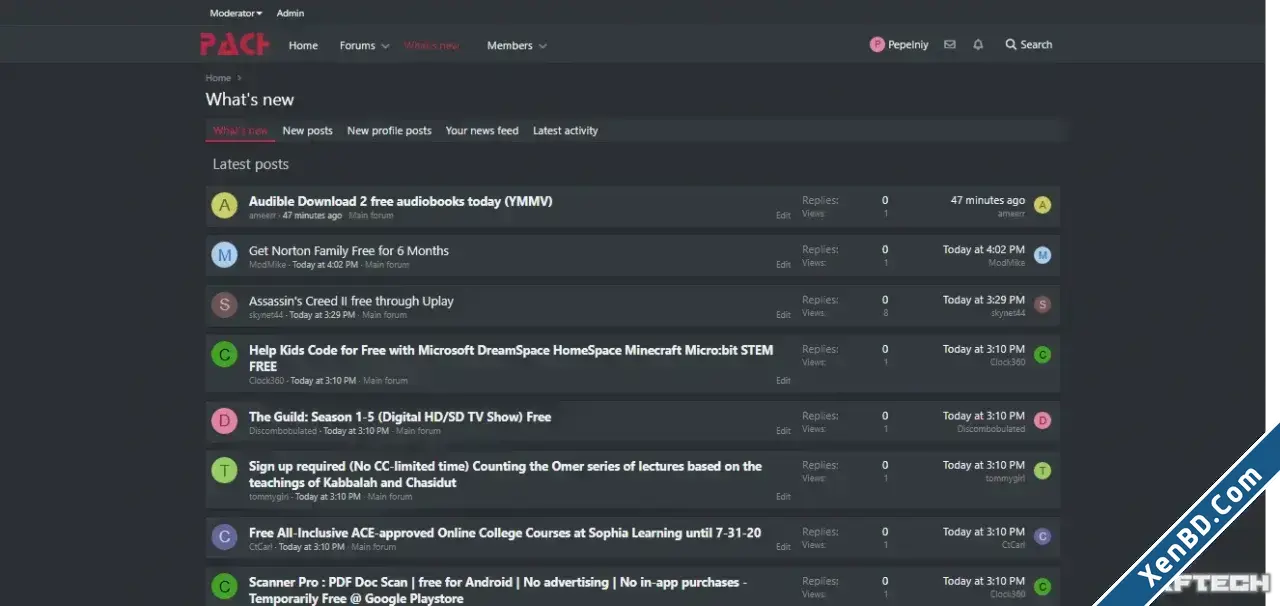Click the PACH forum logo
The image size is (1280, 606).
point(235,45)
